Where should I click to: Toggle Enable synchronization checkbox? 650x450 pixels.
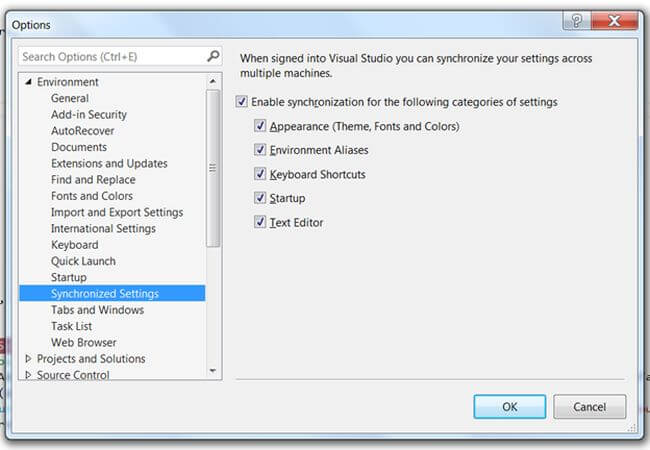(x=241, y=102)
